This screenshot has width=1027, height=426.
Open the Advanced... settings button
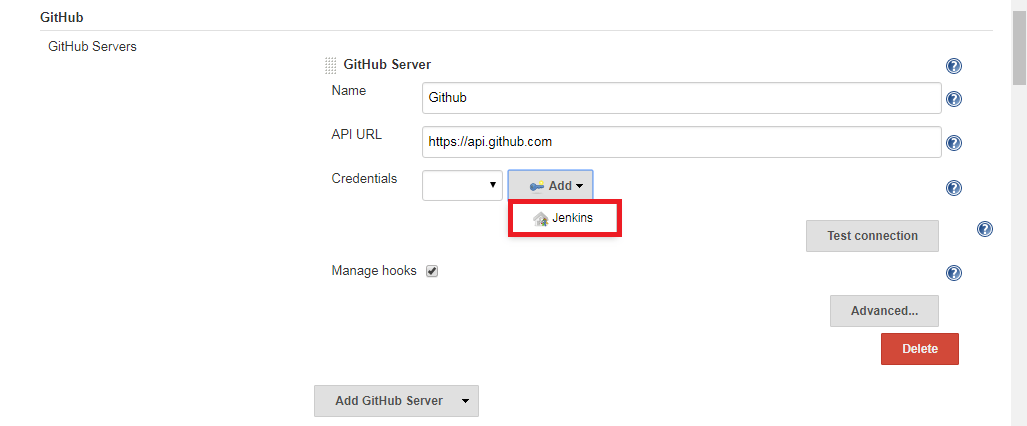pyautogui.click(x=884, y=311)
